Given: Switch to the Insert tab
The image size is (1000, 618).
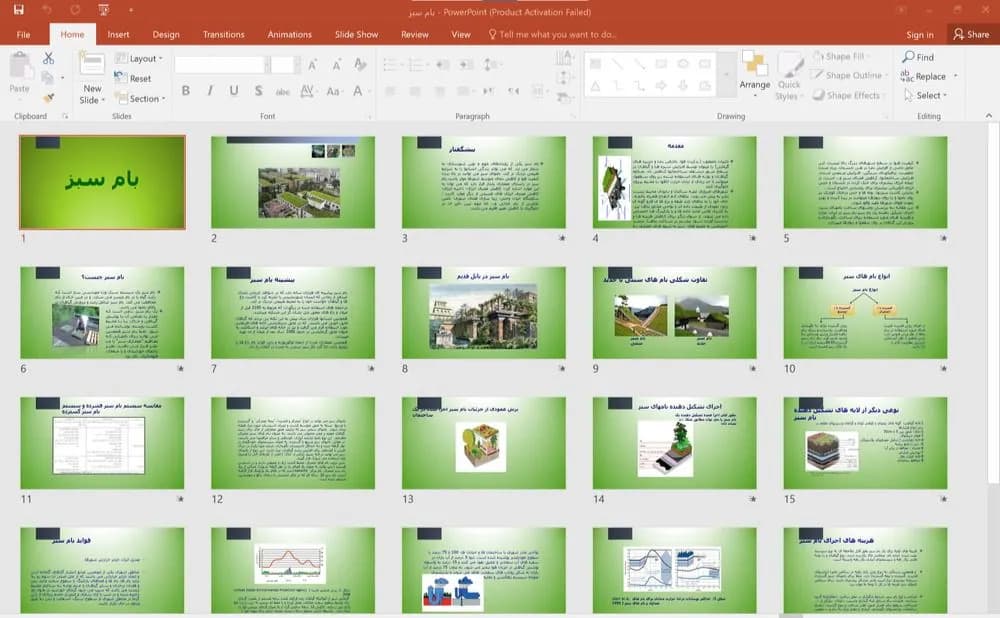Looking at the screenshot, I should (118, 34).
